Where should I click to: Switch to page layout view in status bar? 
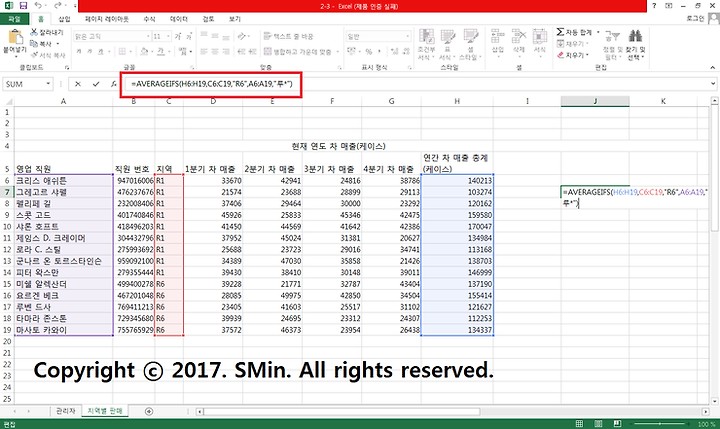(598, 423)
